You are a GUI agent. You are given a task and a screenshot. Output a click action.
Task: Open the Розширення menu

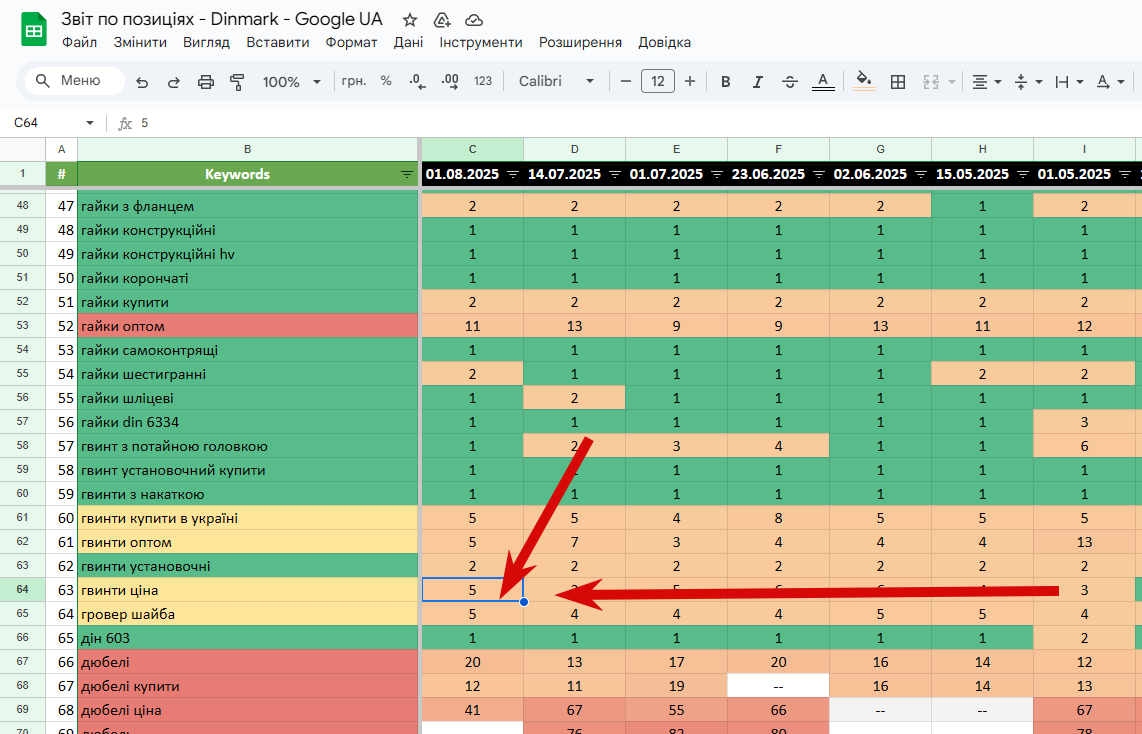(580, 42)
